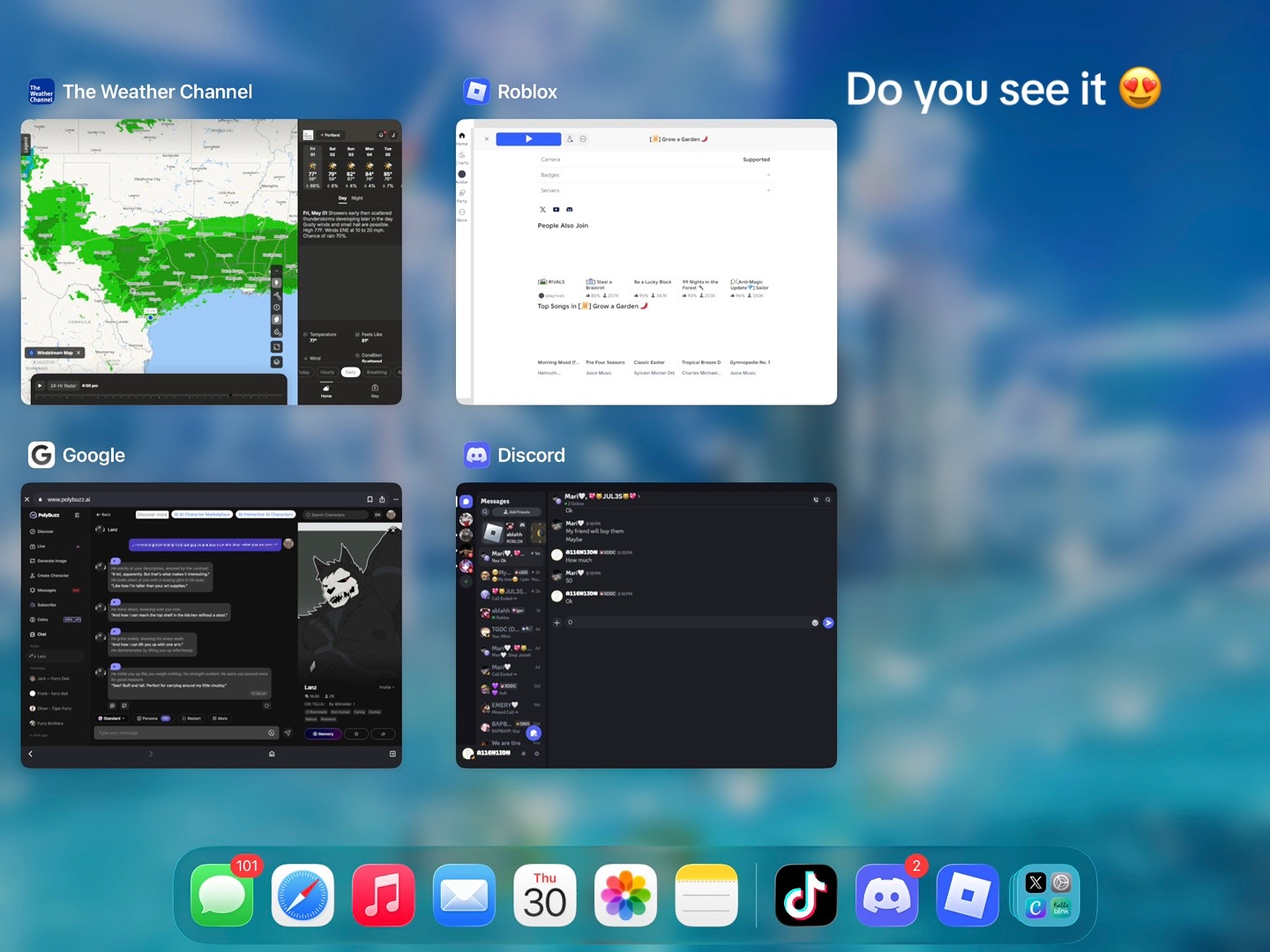The image size is (1270, 952).
Task: Launch Roblox from the dock
Action: pyautogui.click(x=967, y=896)
